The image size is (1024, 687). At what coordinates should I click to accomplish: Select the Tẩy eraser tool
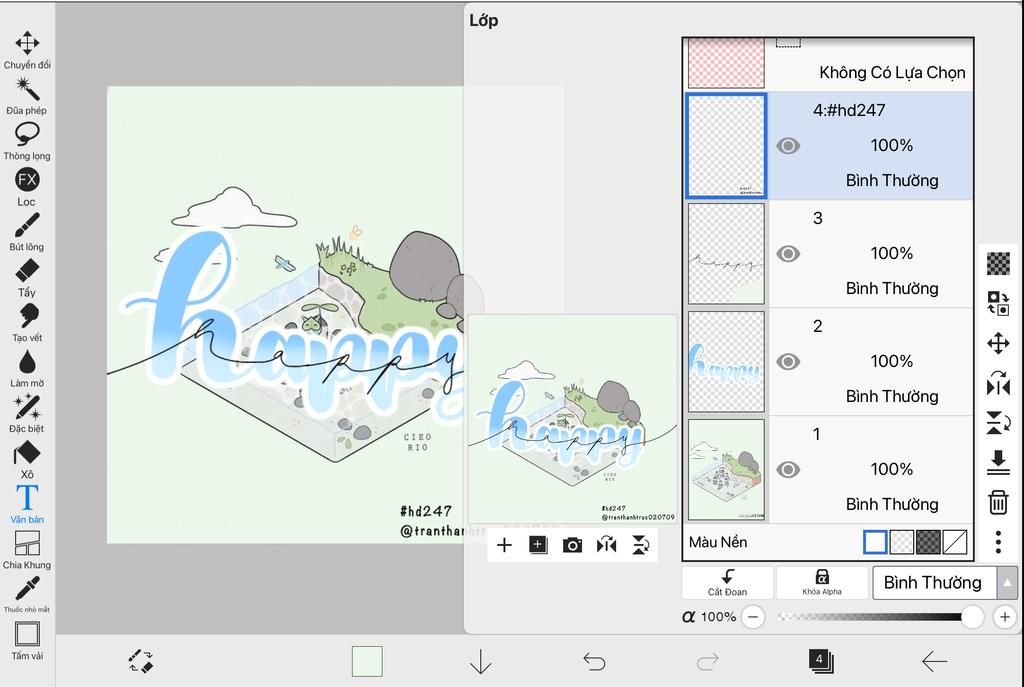[27, 278]
